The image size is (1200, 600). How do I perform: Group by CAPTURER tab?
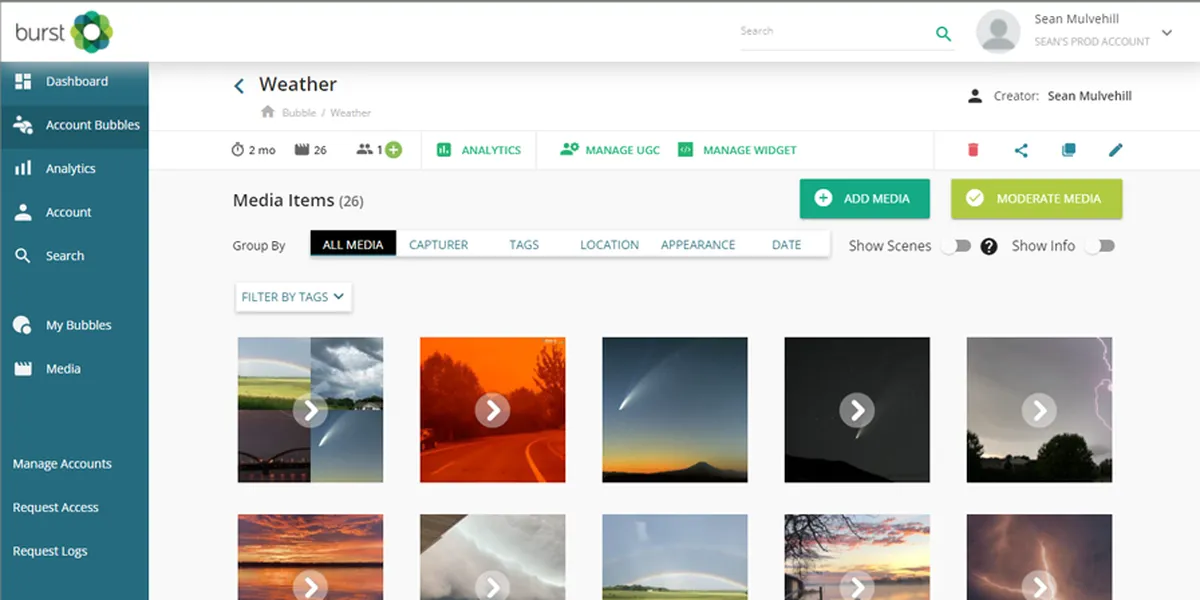(x=439, y=244)
